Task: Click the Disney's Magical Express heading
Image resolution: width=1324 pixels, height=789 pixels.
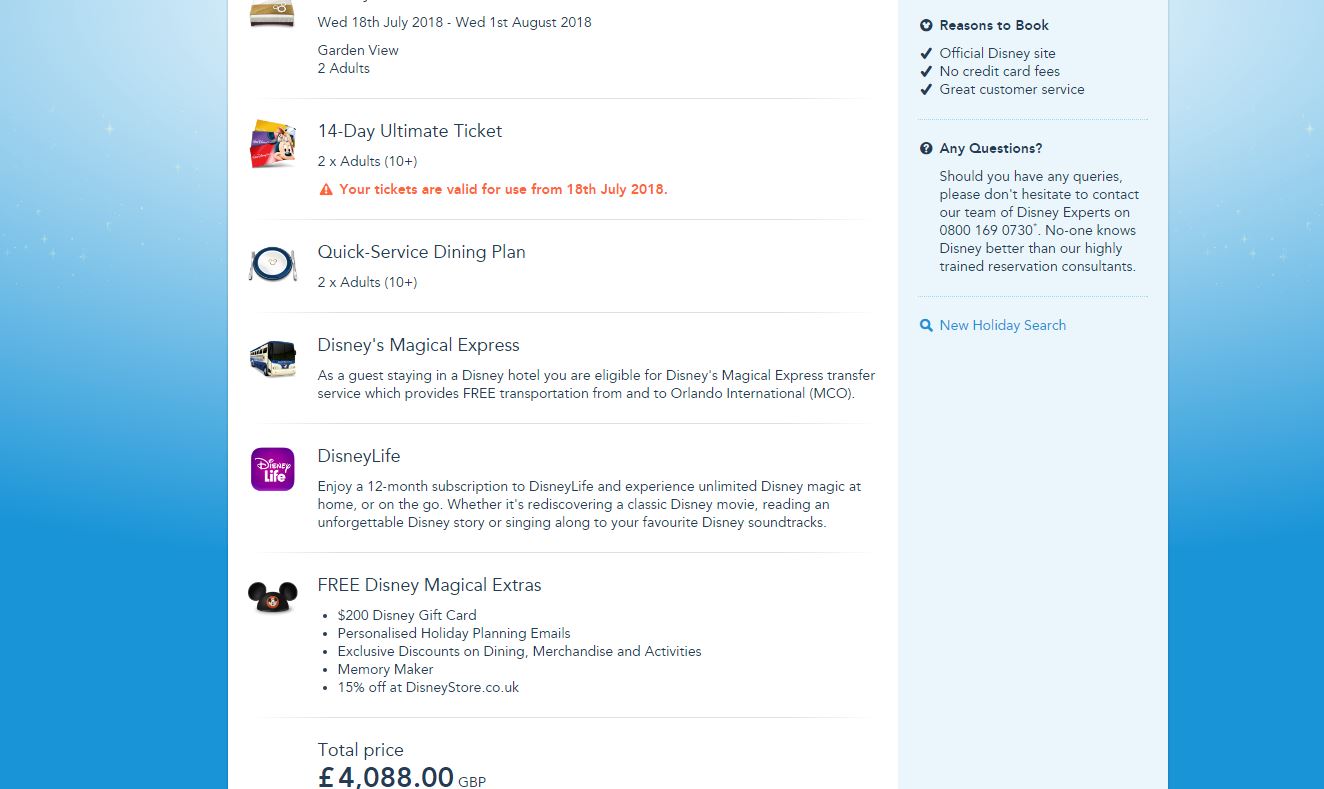Action: tap(418, 345)
